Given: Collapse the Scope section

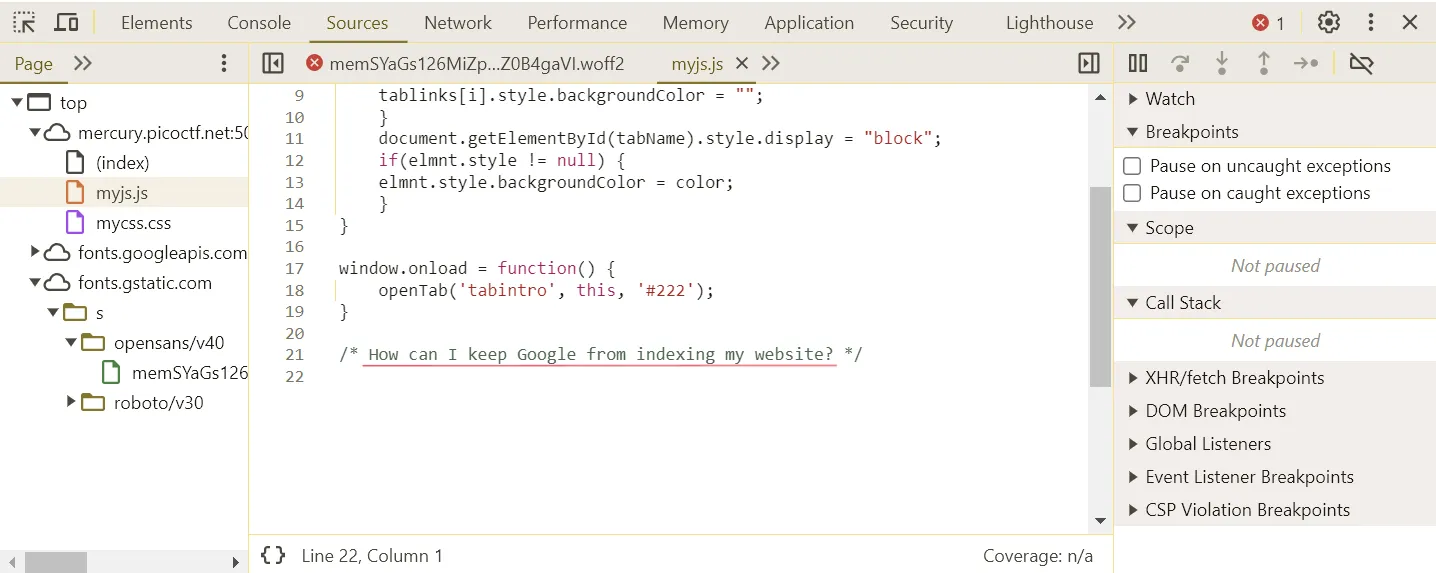Looking at the screenshot, I should pos(1133,228).
